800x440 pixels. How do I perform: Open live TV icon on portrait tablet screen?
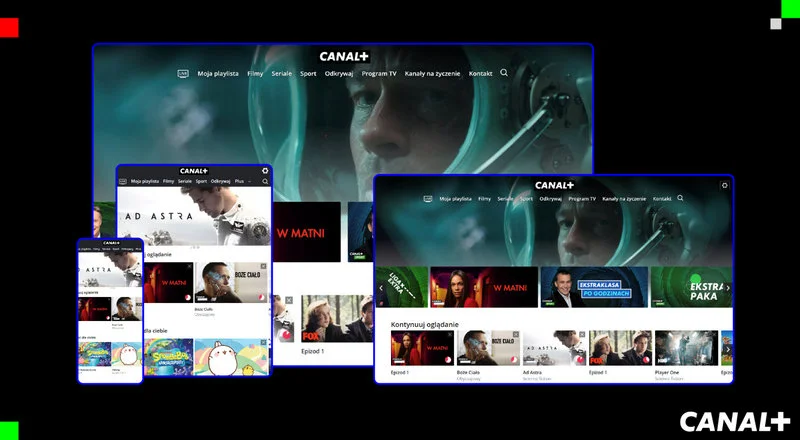point(122,181)
